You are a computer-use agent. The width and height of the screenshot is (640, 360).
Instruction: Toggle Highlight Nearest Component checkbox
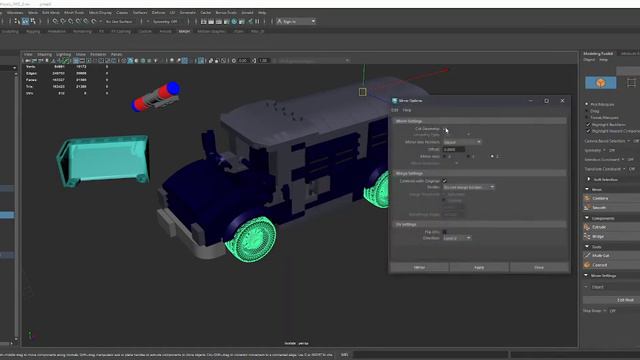coord(589,131)
